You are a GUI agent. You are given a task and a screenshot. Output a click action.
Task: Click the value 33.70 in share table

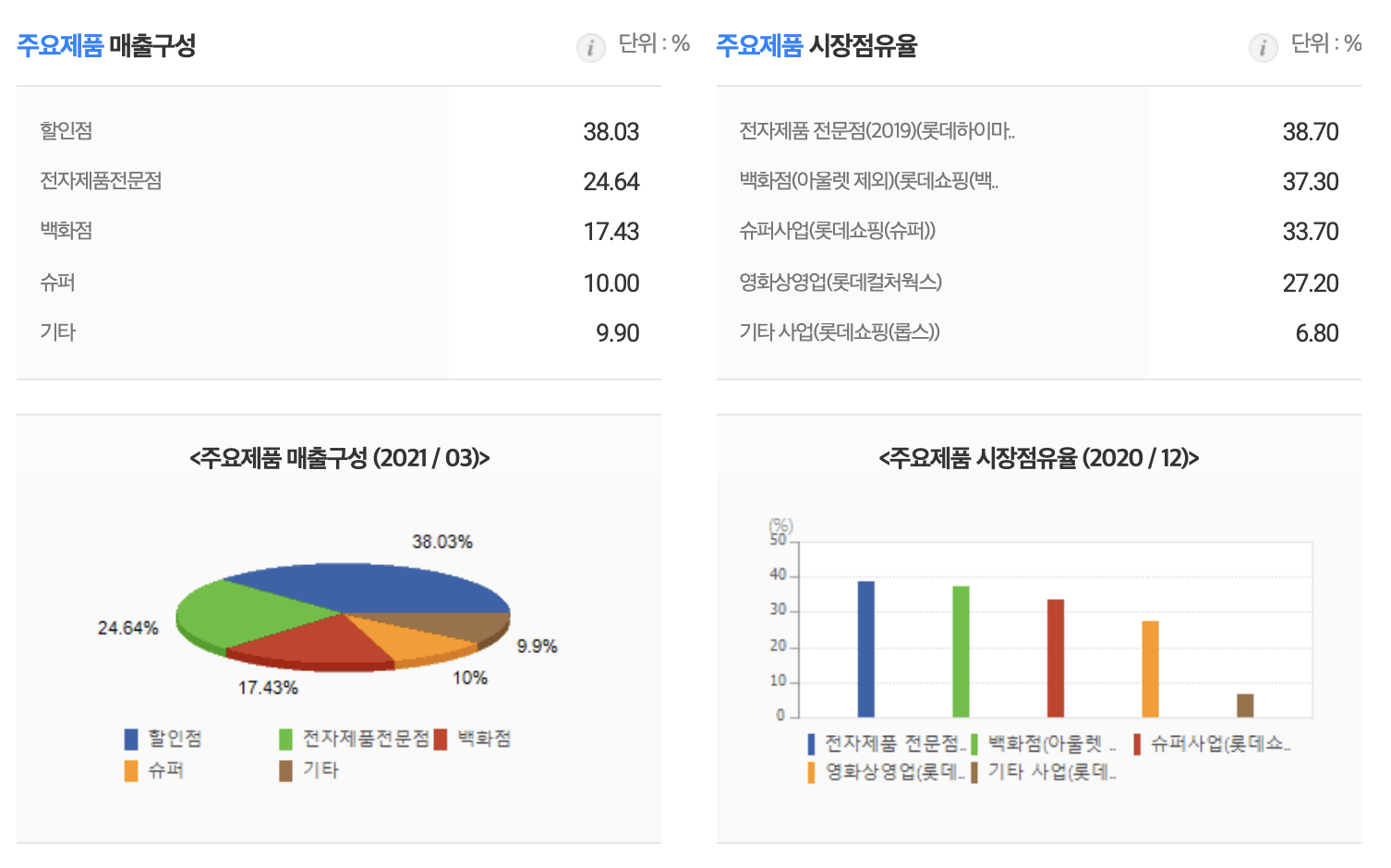coord(1311,232)
